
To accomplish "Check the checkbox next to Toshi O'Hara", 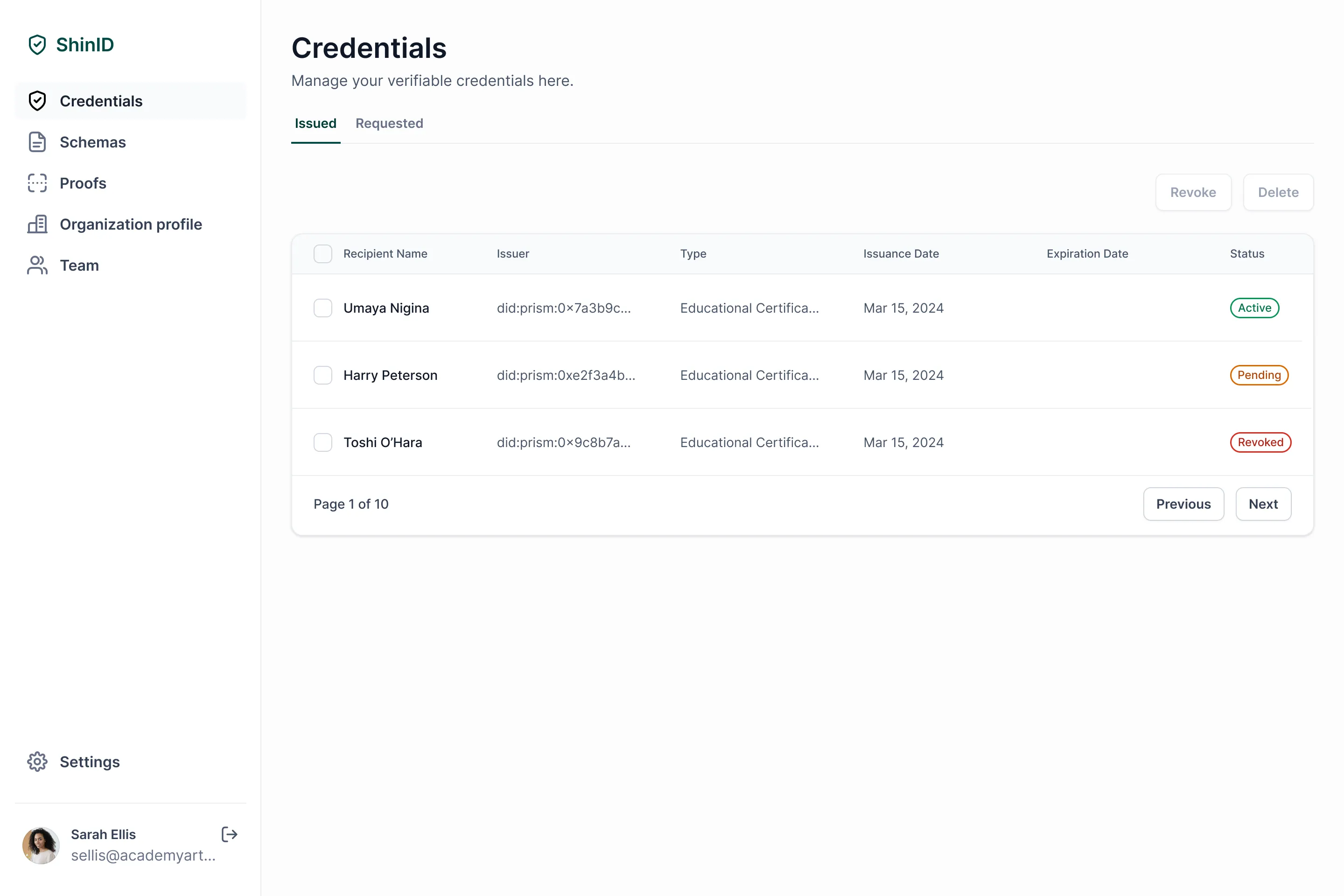I will click(323, 442).
